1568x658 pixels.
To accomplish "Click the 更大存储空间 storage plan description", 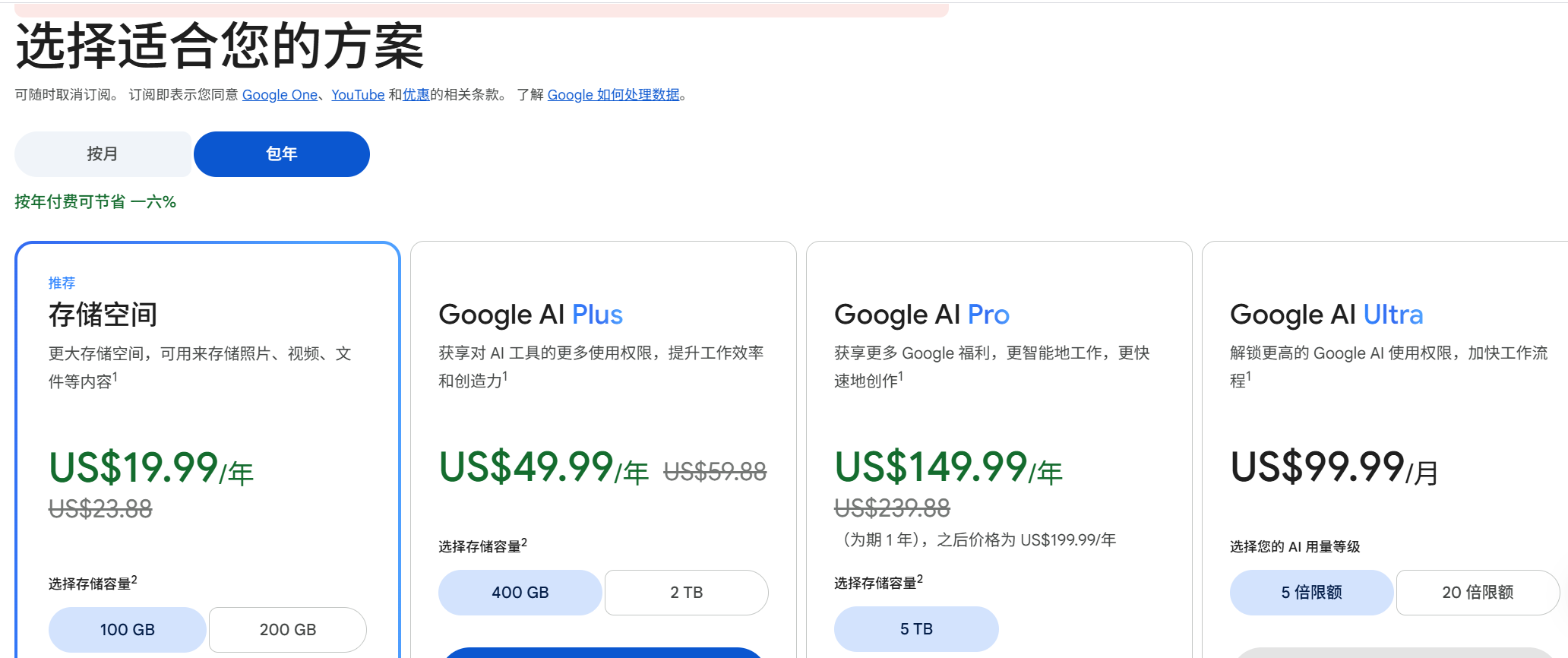I will click(x=201, y=368).
